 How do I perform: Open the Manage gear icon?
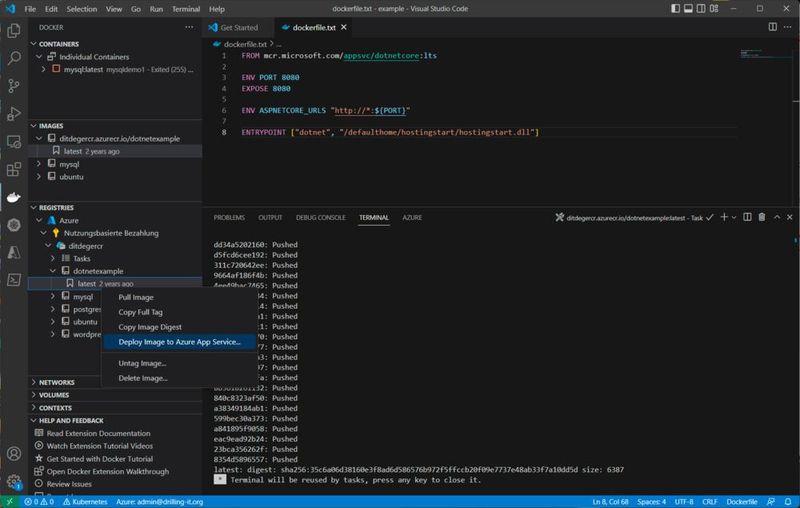pyautogui.click(x=14, y=481)
